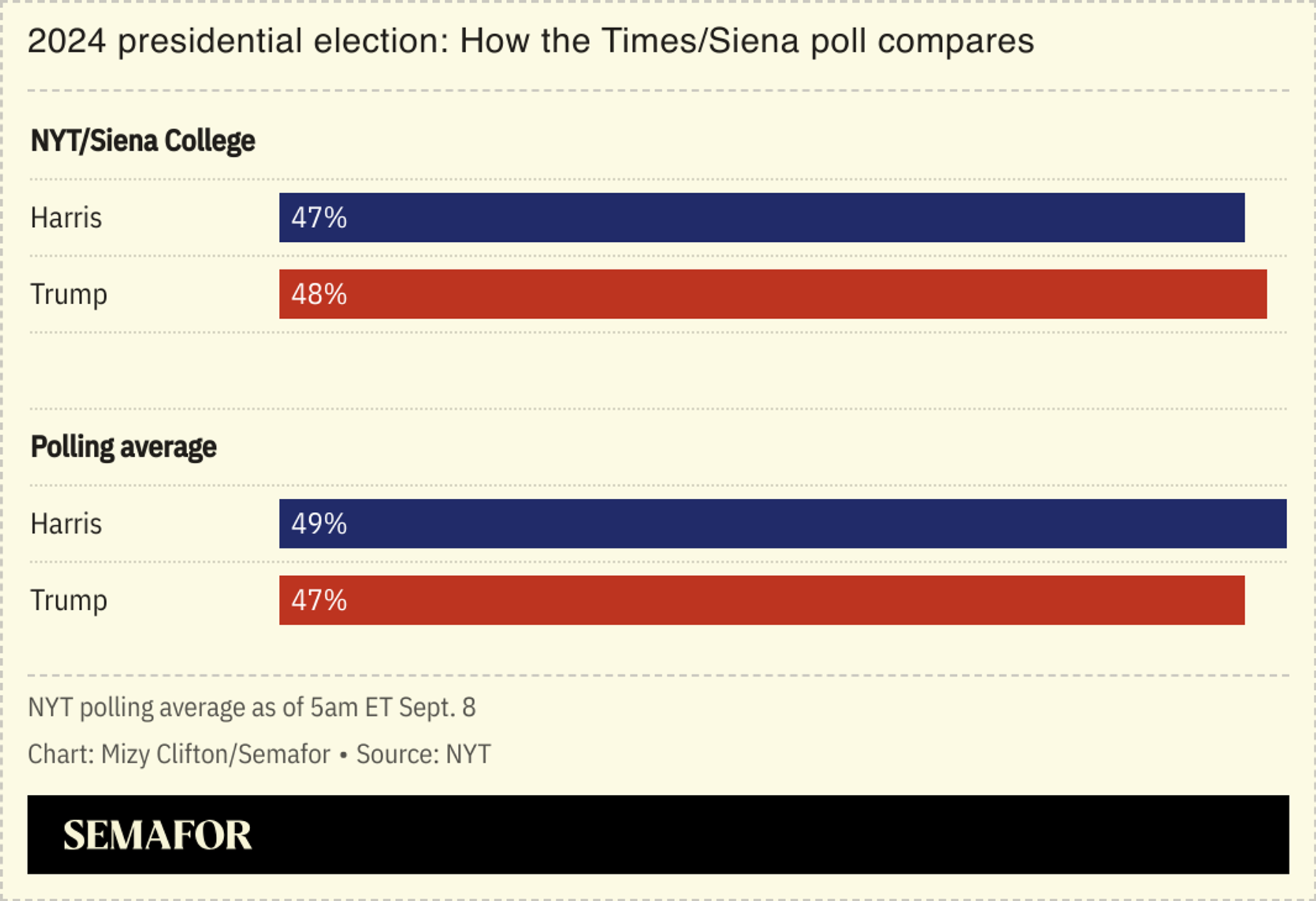Image resolution: width=1316 pixels, height=901 pixels.
Task: Click the Trump label under Polling average
Action: 69,601
